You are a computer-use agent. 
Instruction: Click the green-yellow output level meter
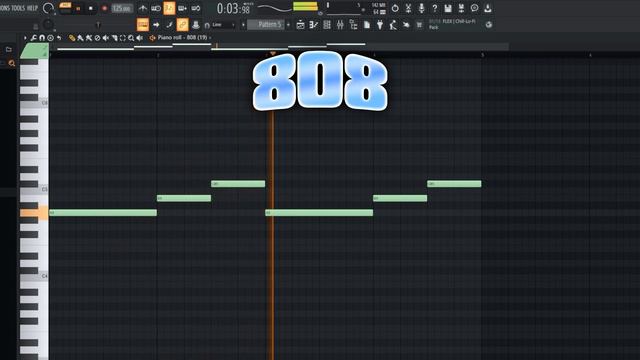(x=305, y=7)
